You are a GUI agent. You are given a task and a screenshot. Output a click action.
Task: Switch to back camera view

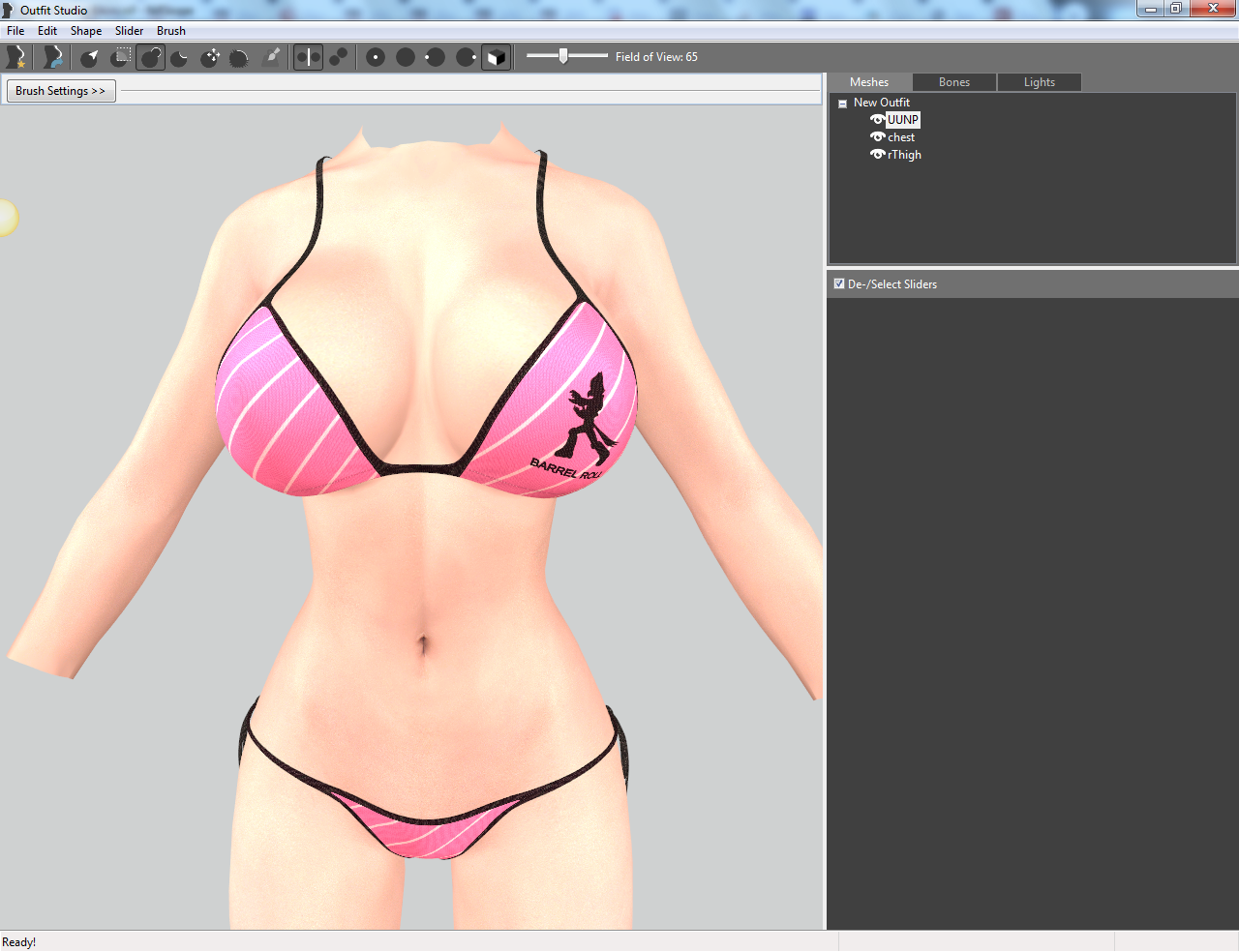click(406, 57)
